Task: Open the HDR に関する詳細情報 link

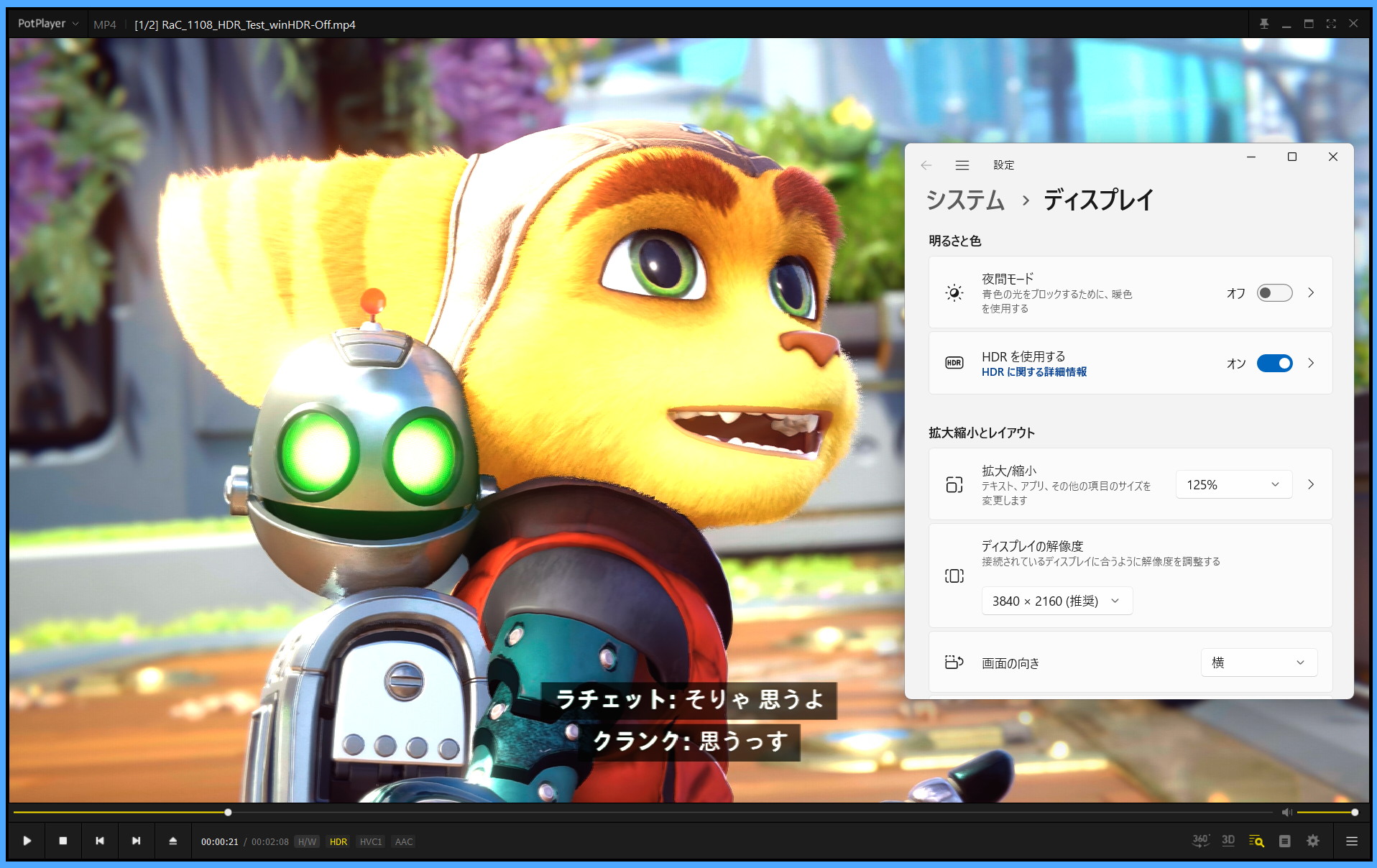Action: tap(1033, 372)
